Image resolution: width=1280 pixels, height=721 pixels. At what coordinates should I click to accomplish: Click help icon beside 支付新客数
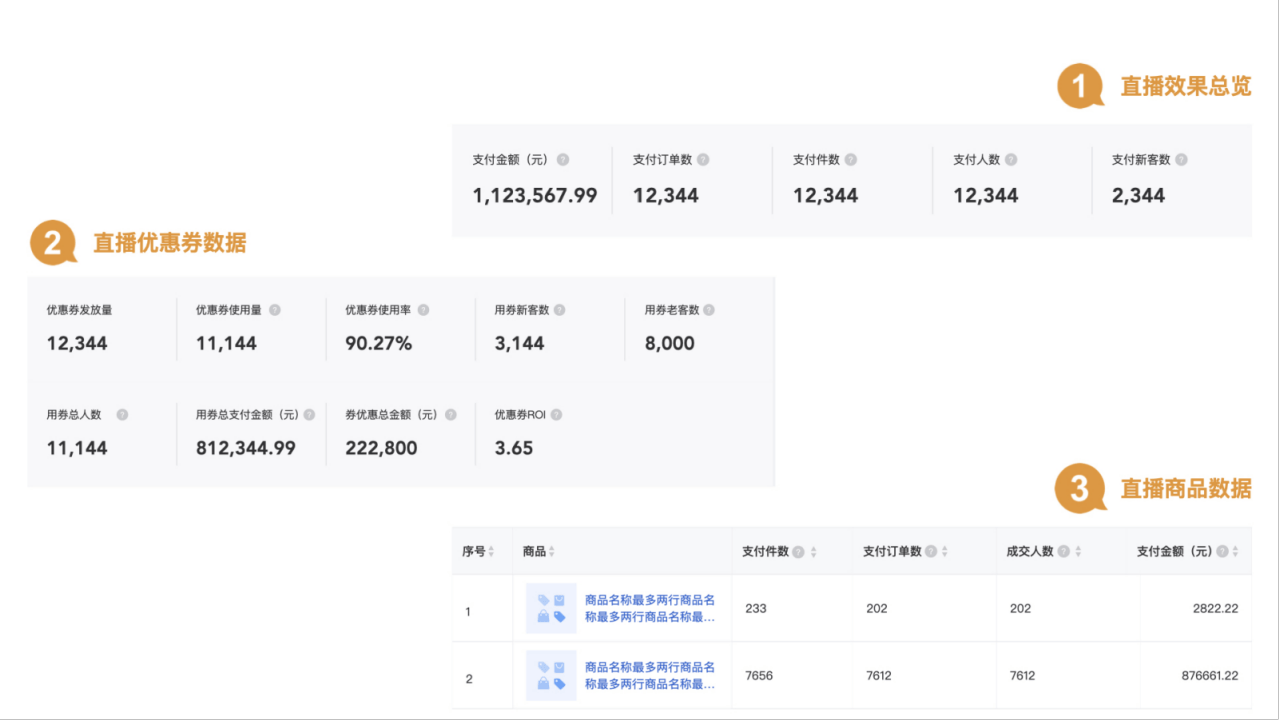[x=1182, y=160]
